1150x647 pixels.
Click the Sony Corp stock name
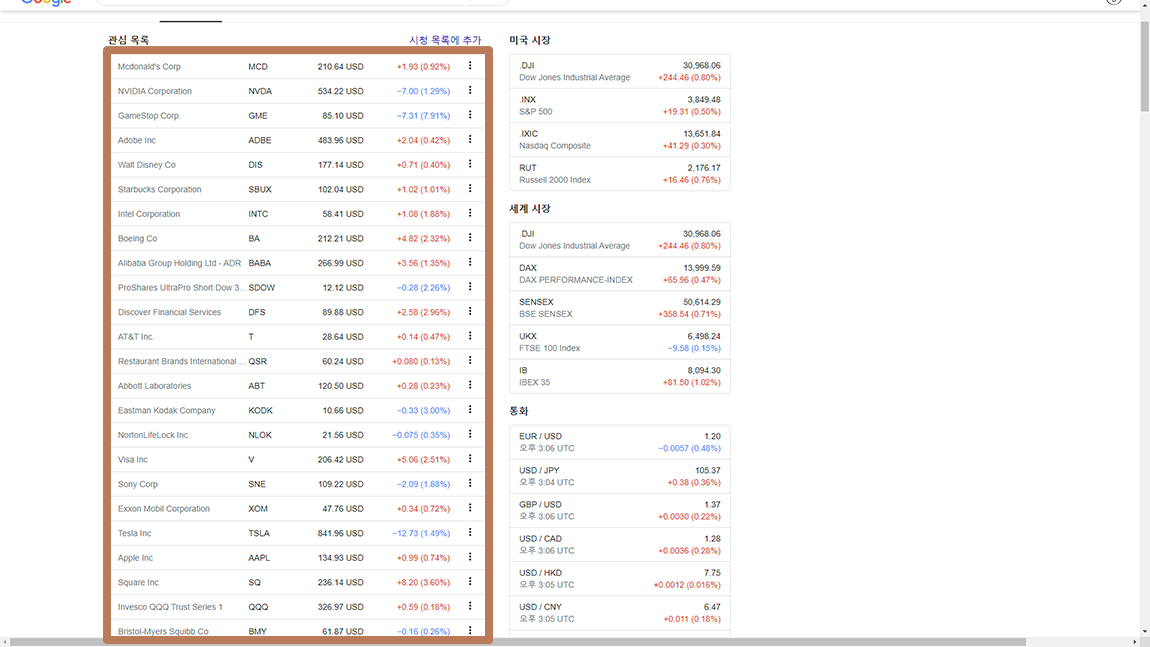tap(138, 484)
